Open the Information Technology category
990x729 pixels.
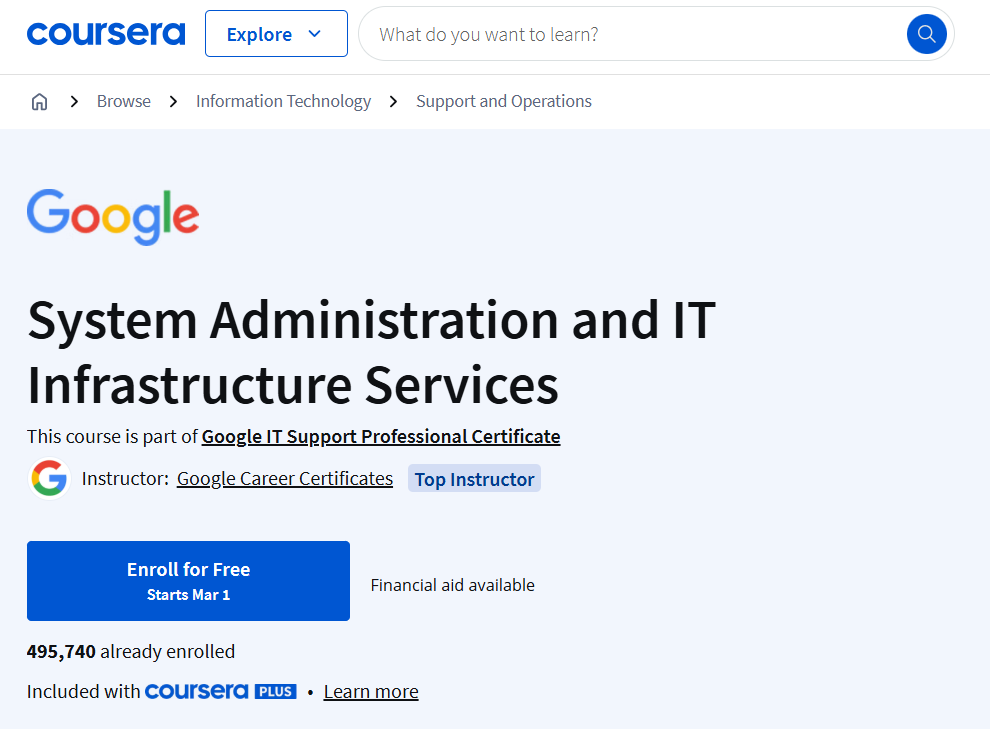click(283, 101)
